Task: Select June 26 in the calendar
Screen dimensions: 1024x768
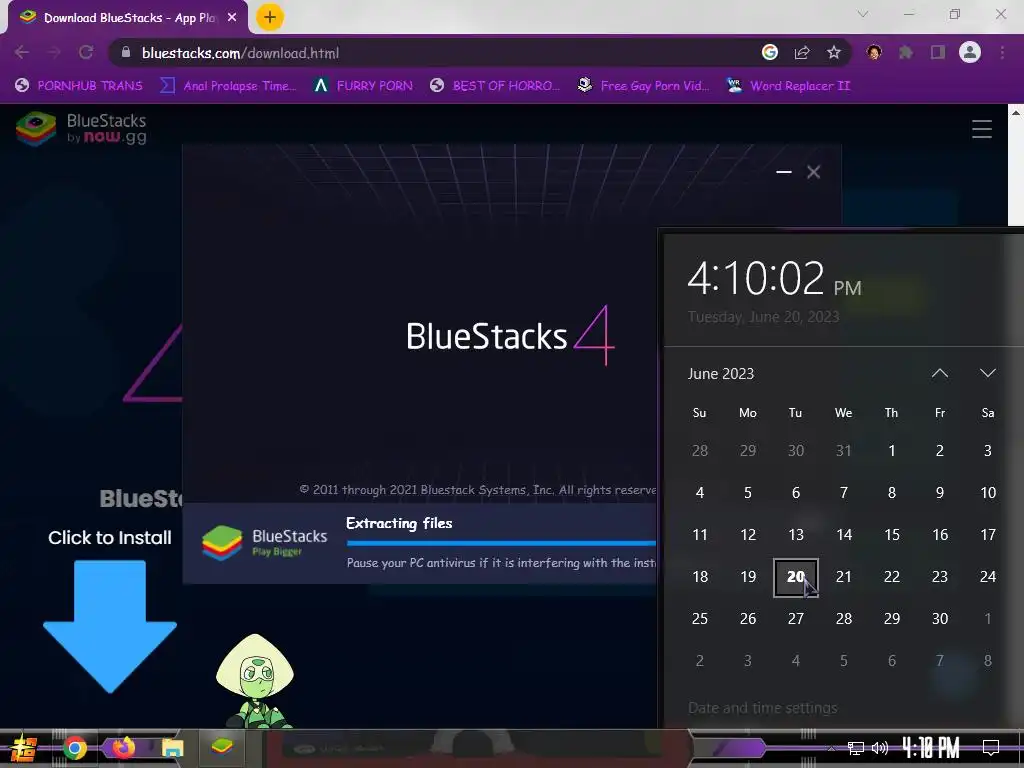Action: point(748,618)
